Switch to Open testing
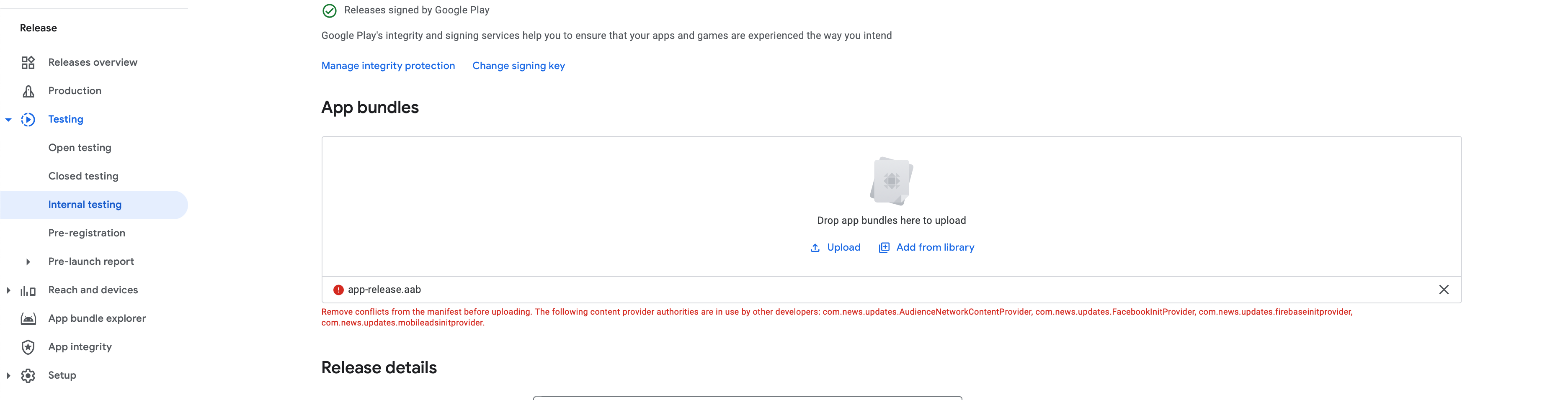This screenshot has width=1568, height=400. click(80, 147)
